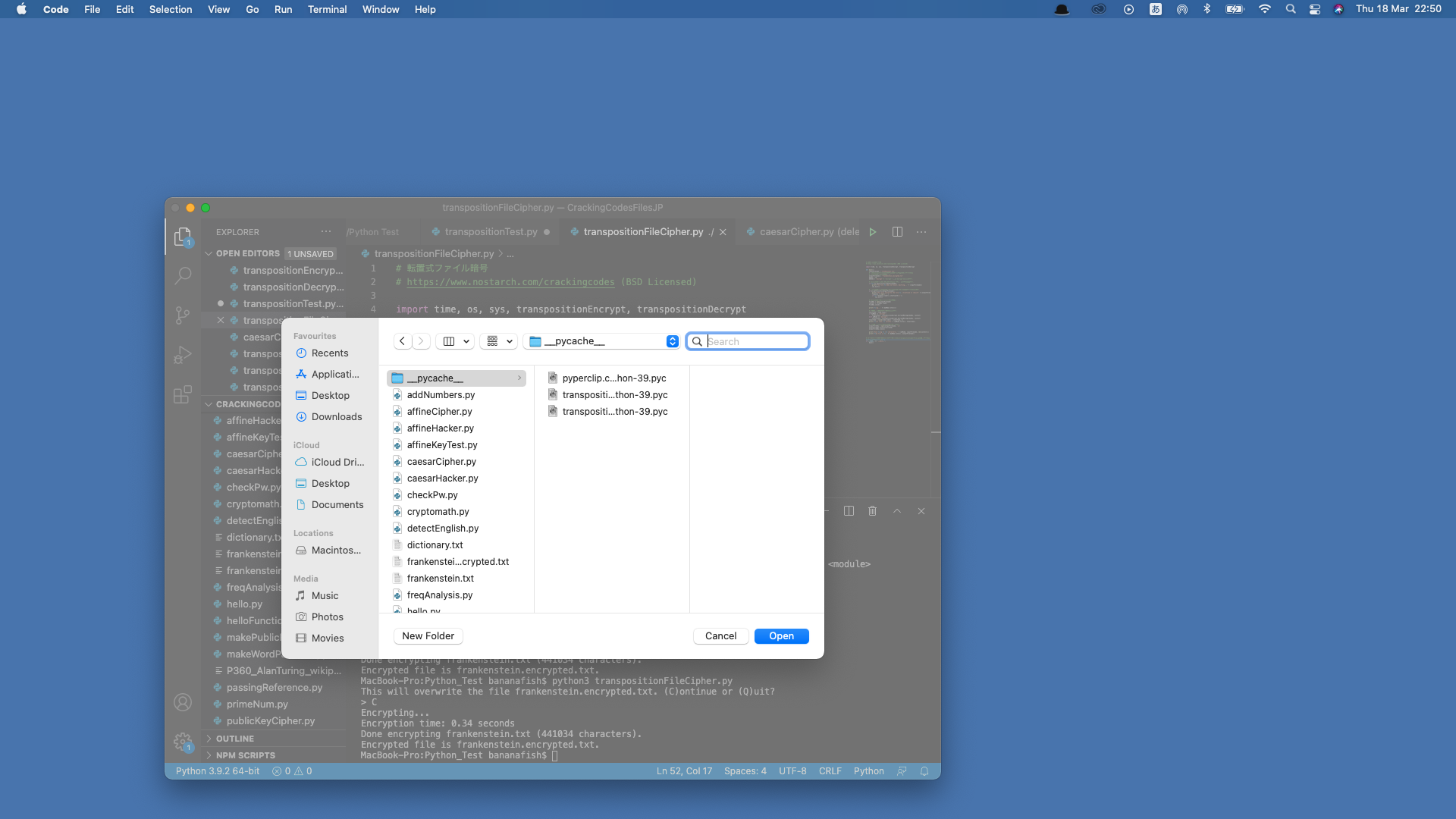Switch to transpositionTest.py tab
This screenshot has width=1456, height=819.
[490, 232]
